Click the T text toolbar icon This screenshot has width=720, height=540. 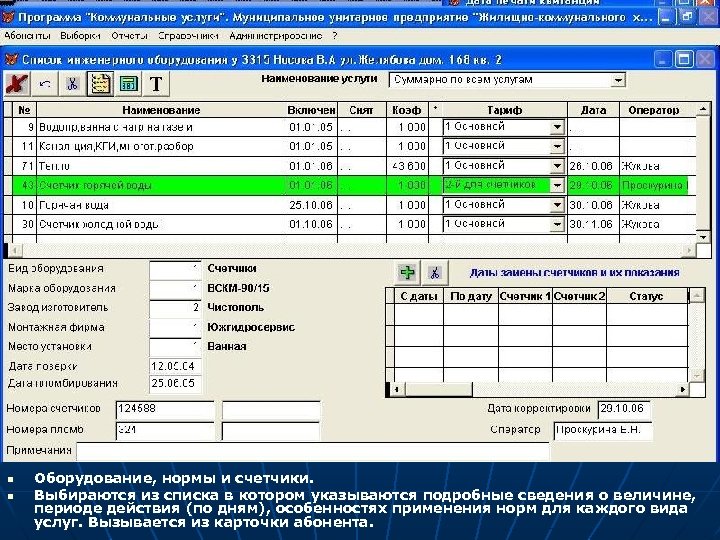(x=156, y=84)
